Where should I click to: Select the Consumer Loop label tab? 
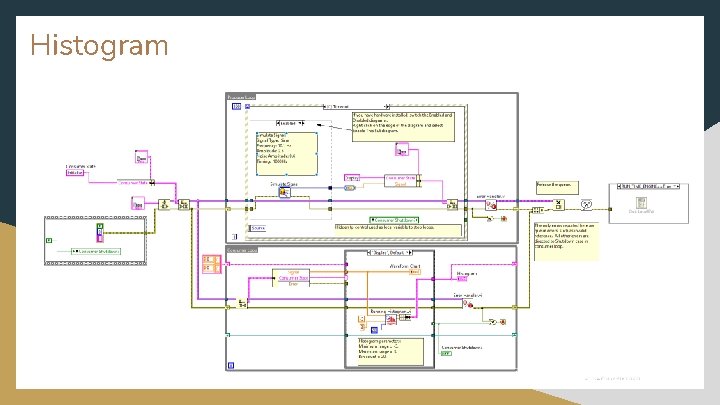[x=242, y=250]
